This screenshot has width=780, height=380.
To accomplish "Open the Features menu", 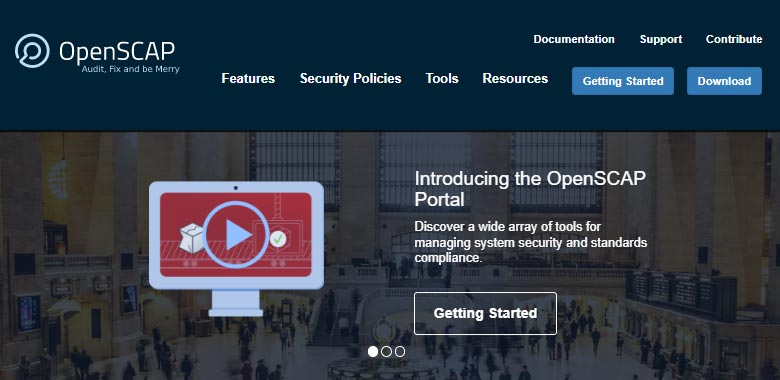I will tap(248, 79).
